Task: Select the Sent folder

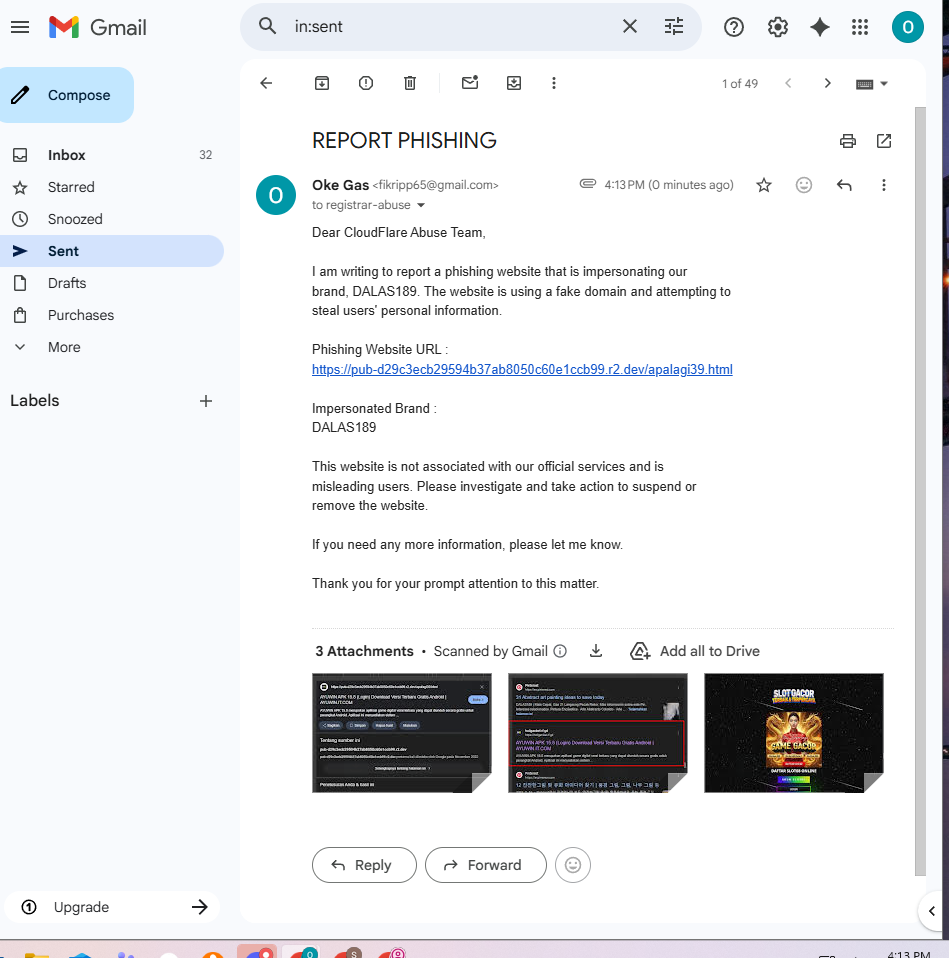Action: [x=112, y=251]
